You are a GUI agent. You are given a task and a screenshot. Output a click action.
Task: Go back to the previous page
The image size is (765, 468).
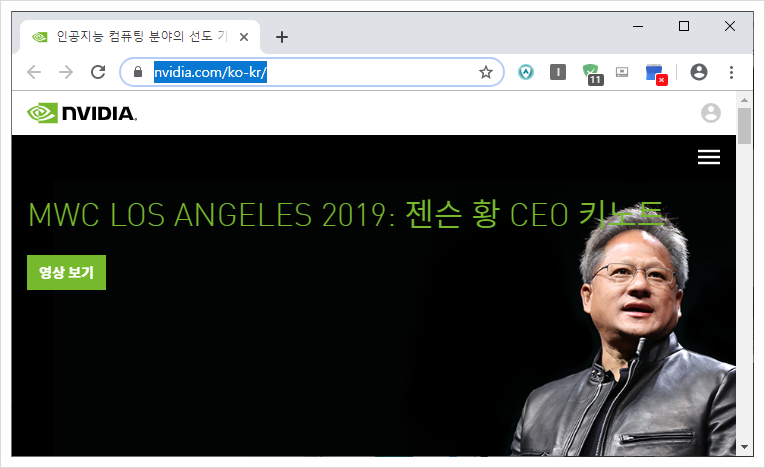(34, 72)
